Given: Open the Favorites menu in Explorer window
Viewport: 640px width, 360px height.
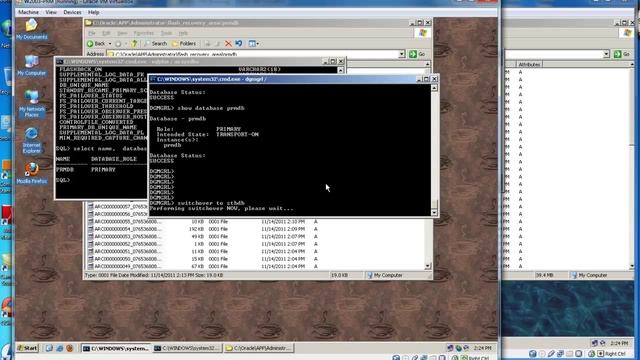Looking at the screenshot, I should (x=144, y=33).
